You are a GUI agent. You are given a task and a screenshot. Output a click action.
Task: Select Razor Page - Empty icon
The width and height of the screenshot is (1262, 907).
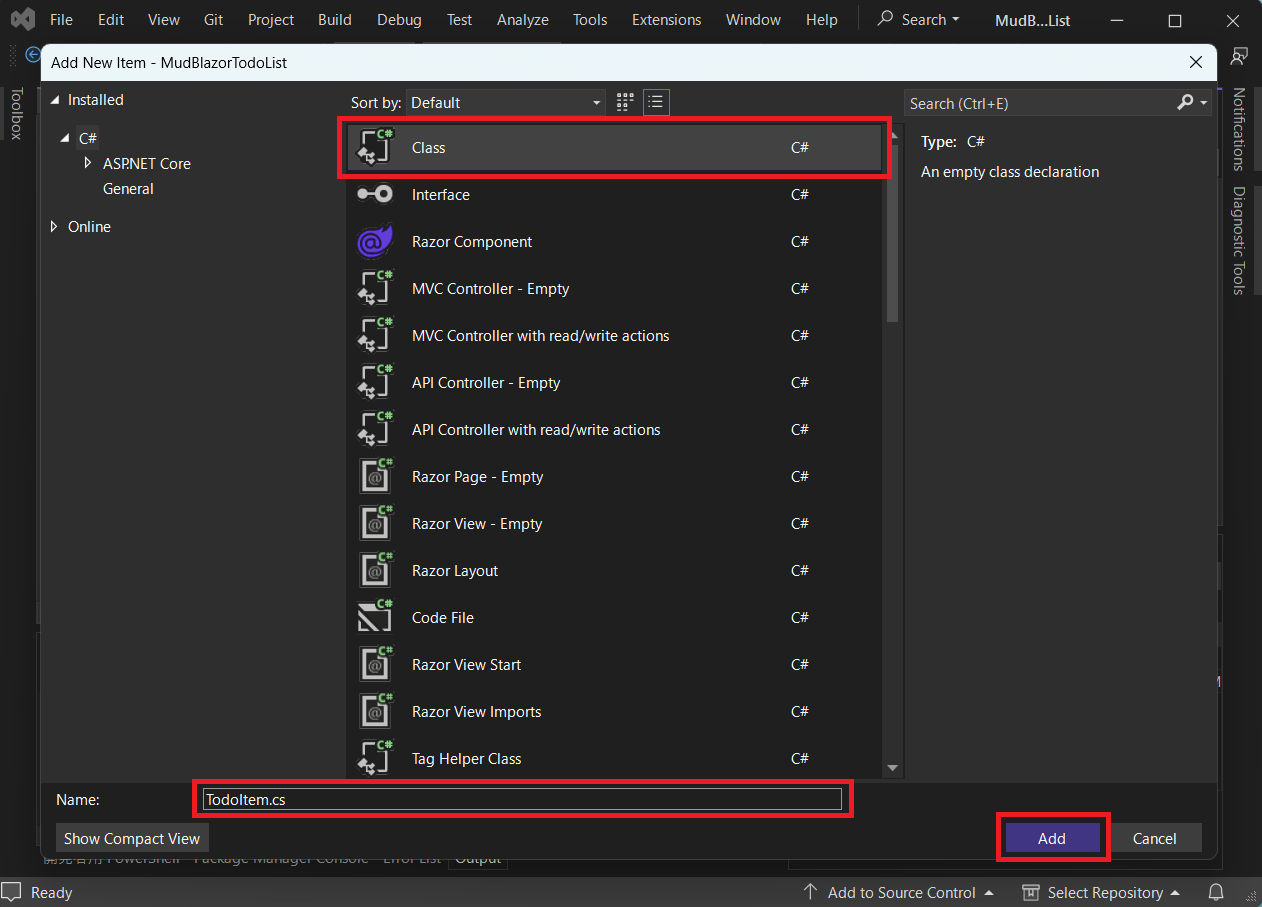coord(375,476)
